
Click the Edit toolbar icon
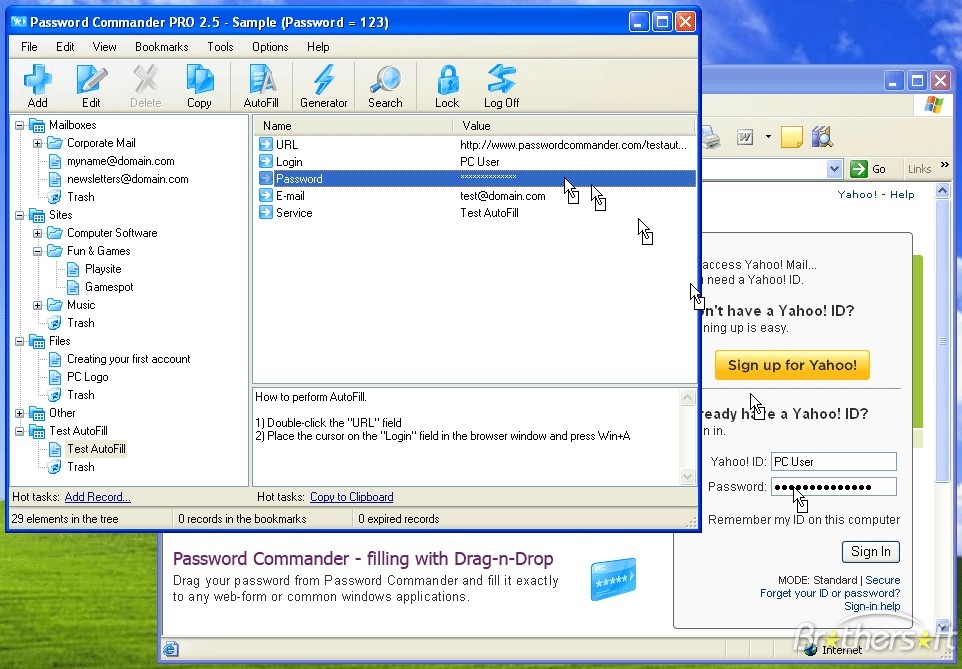(91, 80)
